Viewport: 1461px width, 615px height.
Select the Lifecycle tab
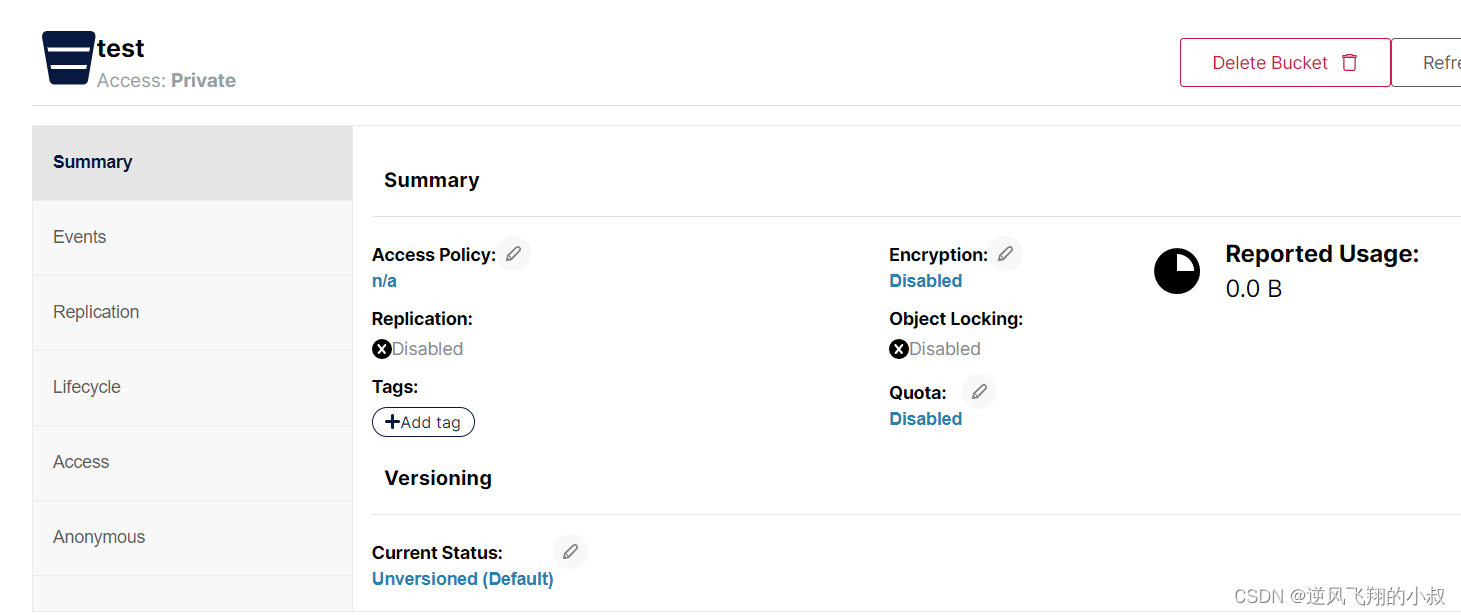click(x=192, y=388)
